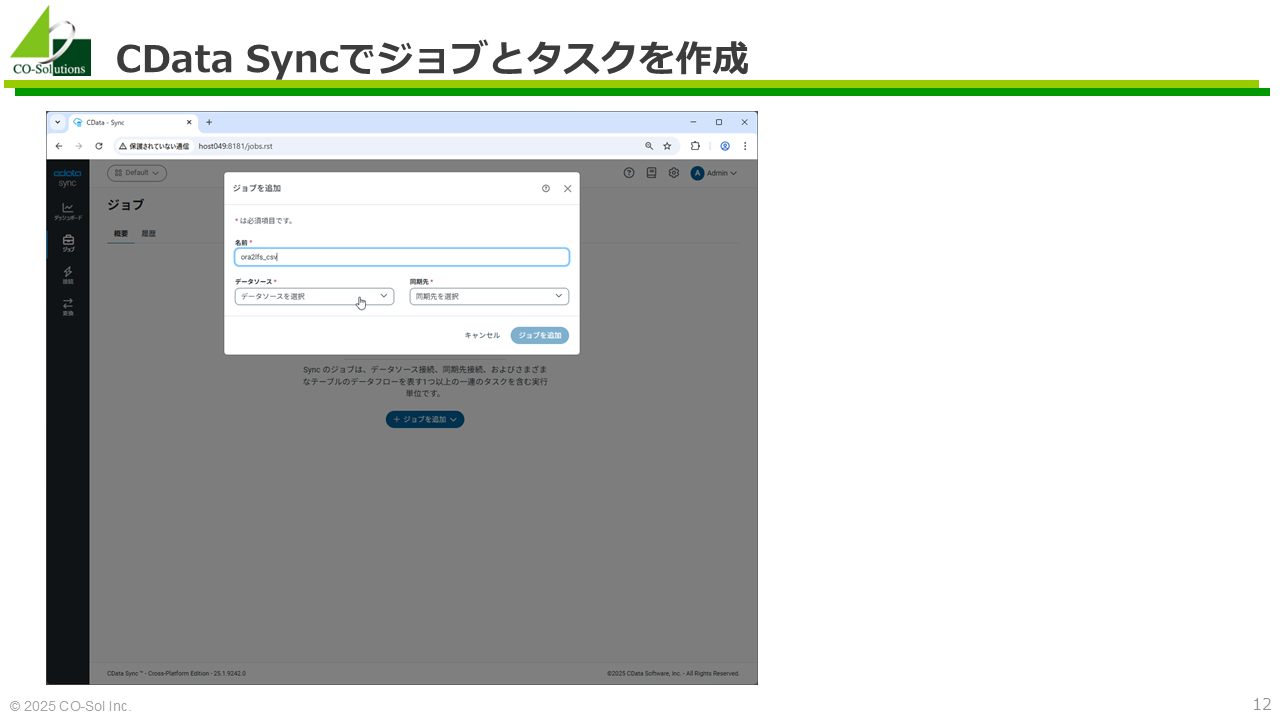Open the 同期先を選択 dropdown

(489, 296)
